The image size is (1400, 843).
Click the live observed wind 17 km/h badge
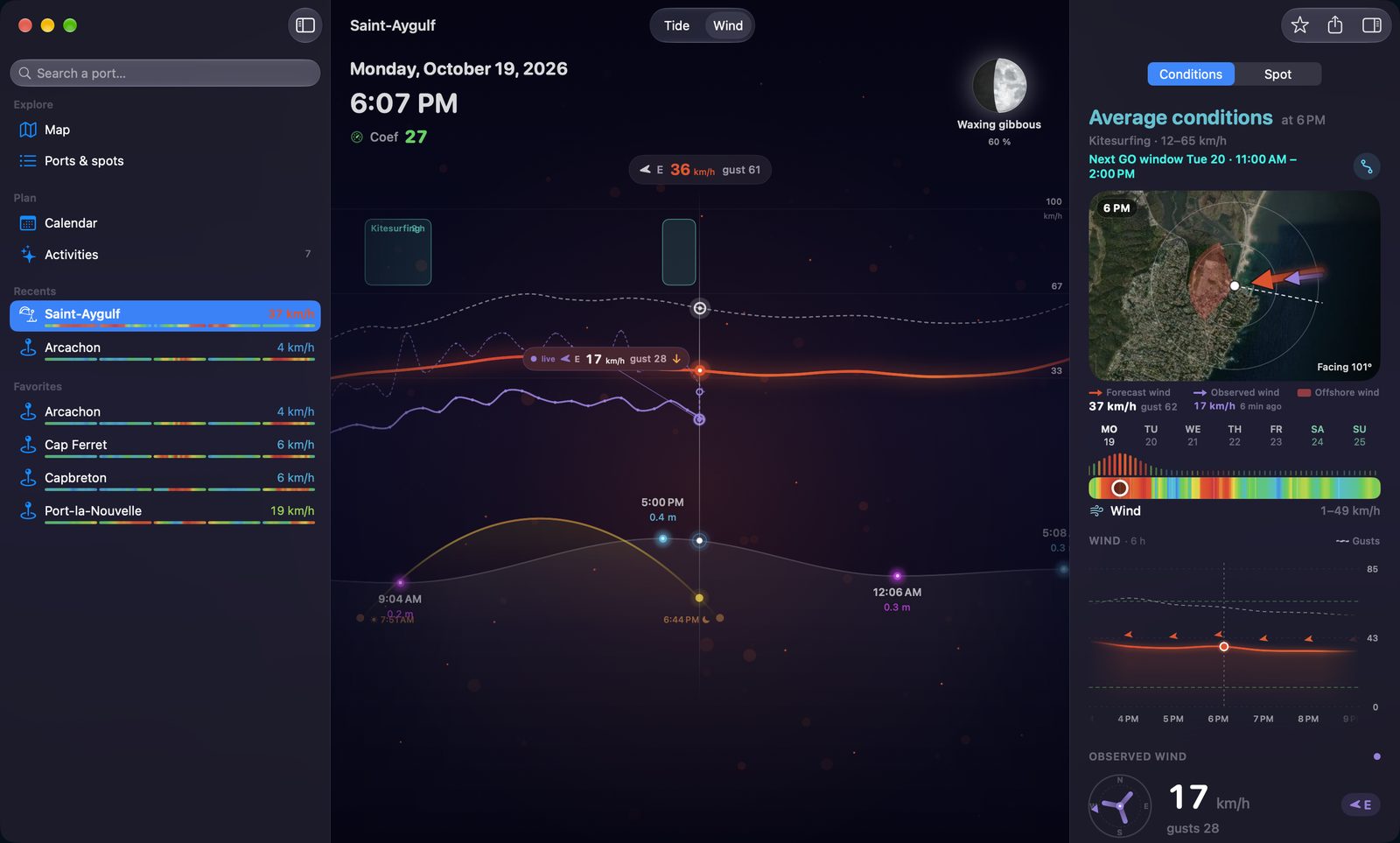point(605,359)
